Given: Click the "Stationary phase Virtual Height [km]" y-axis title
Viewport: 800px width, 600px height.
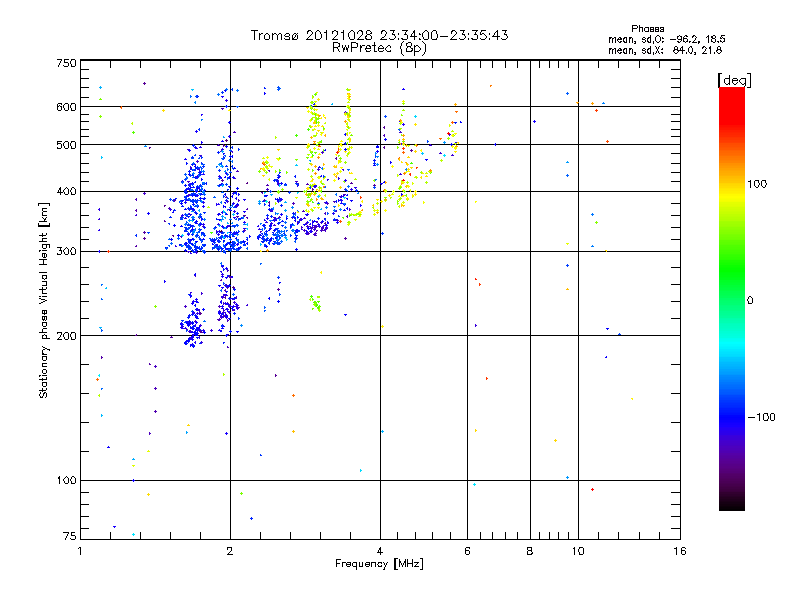Looking at the screenshot, I should (44, 300).
